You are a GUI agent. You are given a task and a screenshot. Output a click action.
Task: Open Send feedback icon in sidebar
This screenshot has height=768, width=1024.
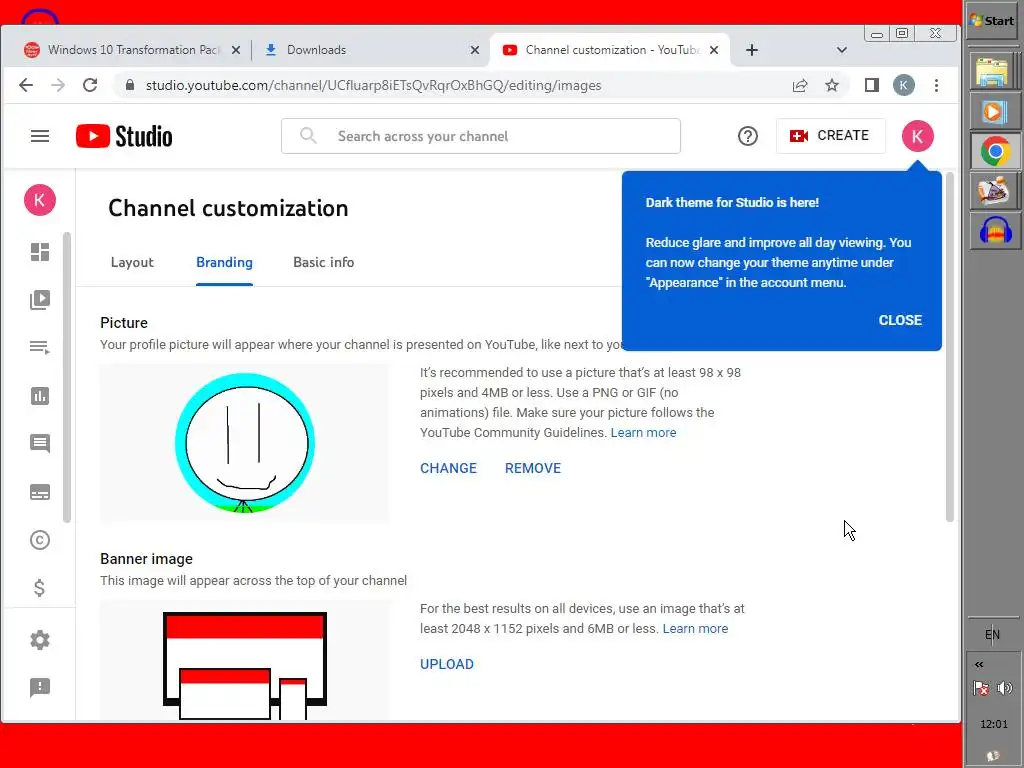(40, 687)
